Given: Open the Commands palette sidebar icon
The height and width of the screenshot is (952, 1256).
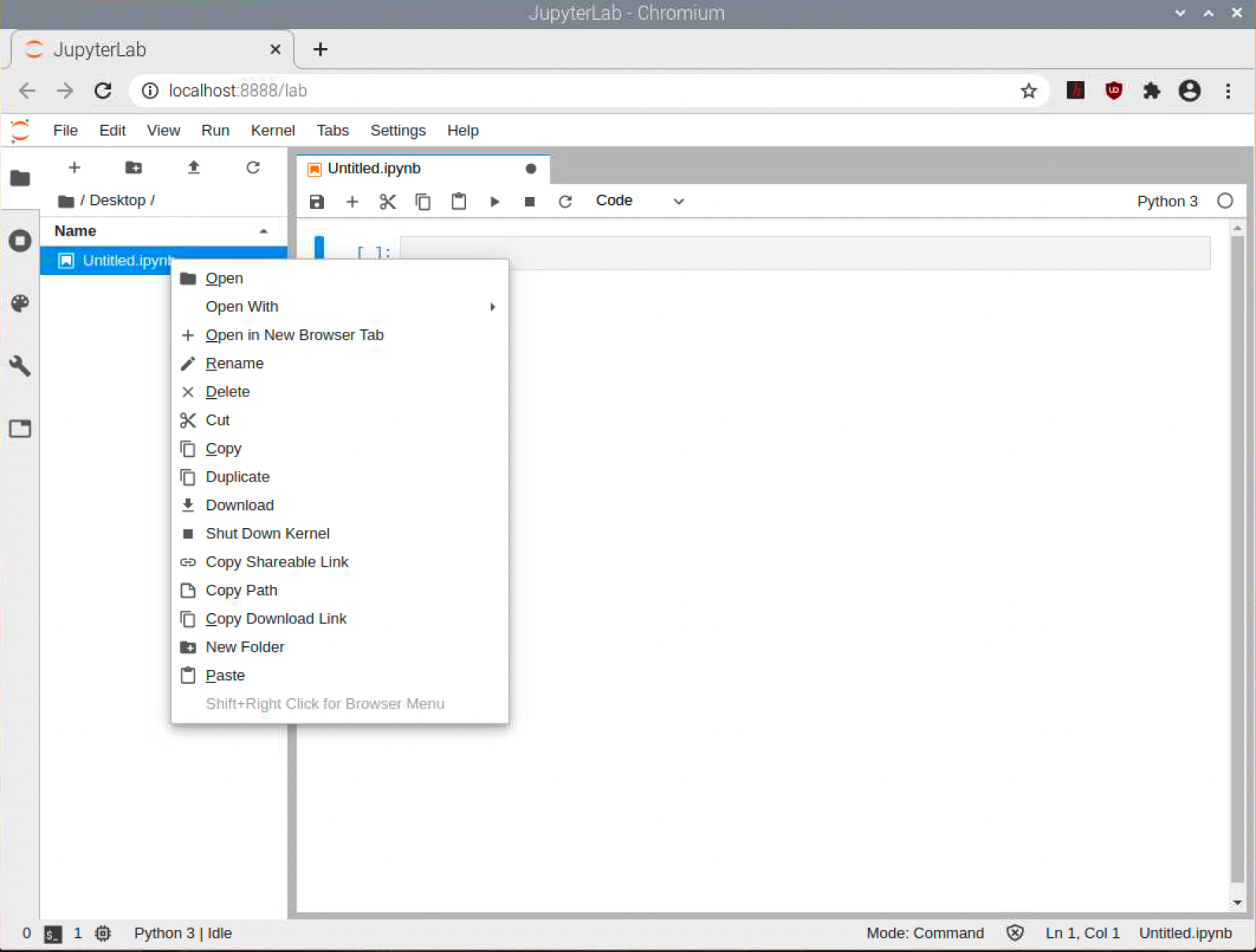Looking at the screenshot, I should [20, 303].
